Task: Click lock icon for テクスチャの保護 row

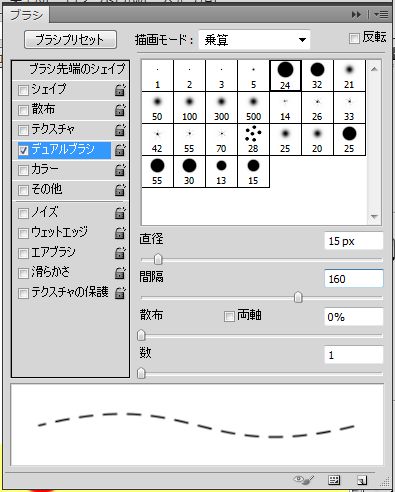Action: 120,293
